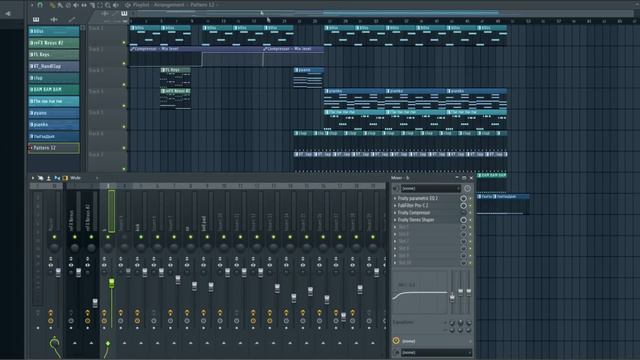Viewport: 640px width, 360px height.
Task: Select the Mute tool in playlist toolbar
Action: tap(76, 5)
